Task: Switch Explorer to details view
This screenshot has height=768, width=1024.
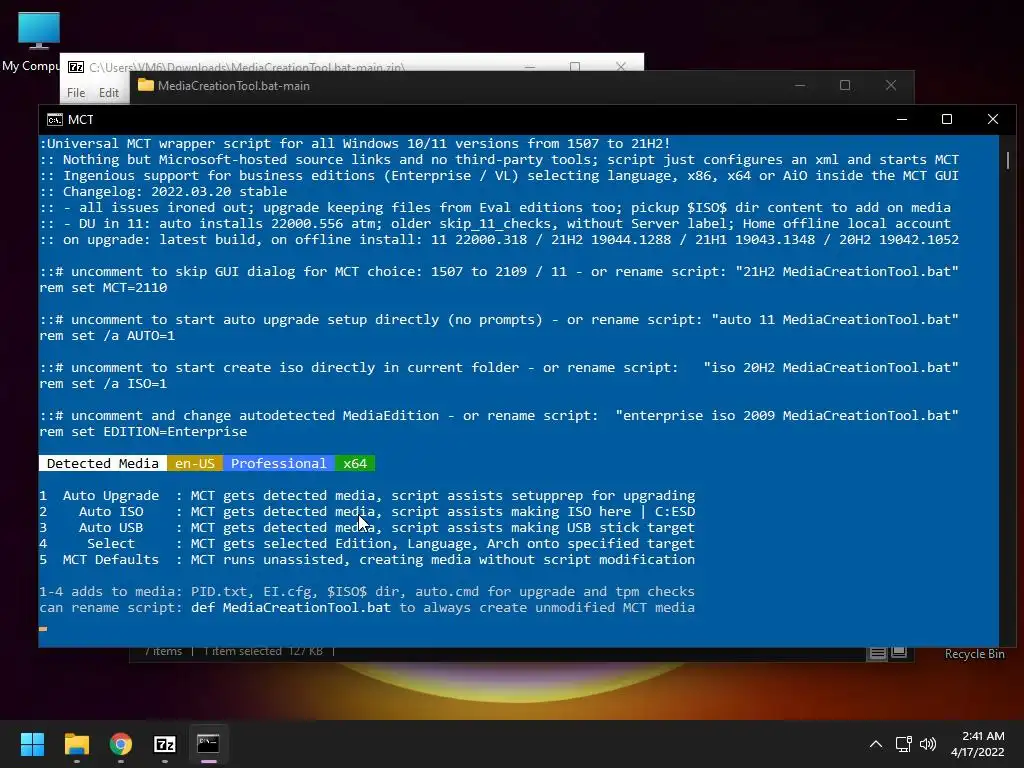Action: tap(877, 652)
